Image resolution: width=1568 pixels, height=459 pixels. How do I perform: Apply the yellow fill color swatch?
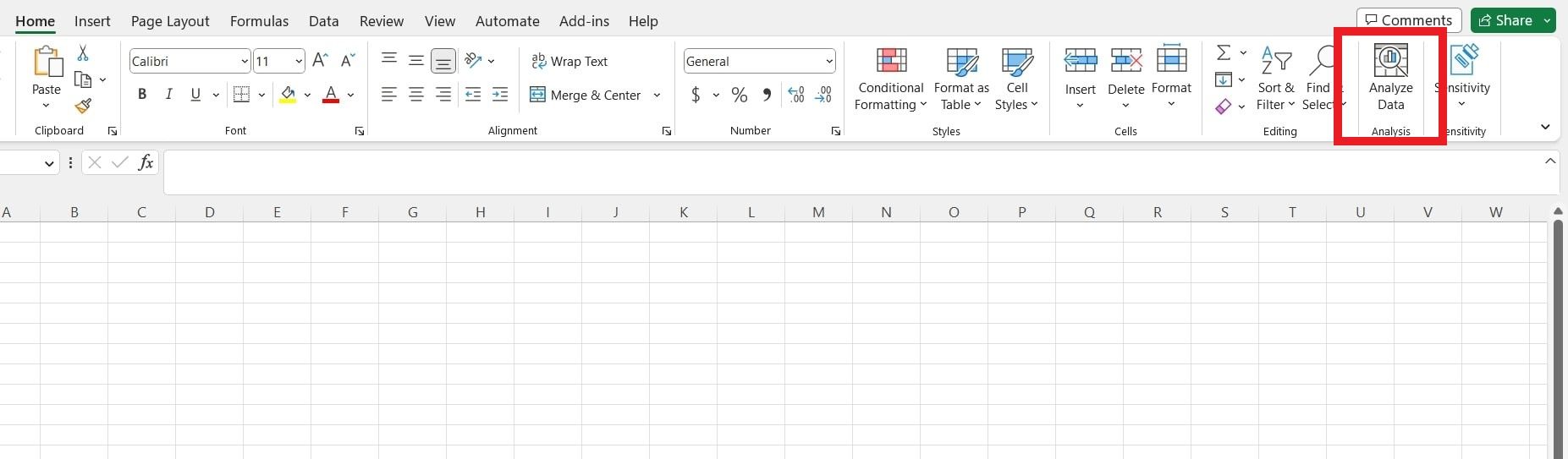pyautogui.click(x=288, y=95)
